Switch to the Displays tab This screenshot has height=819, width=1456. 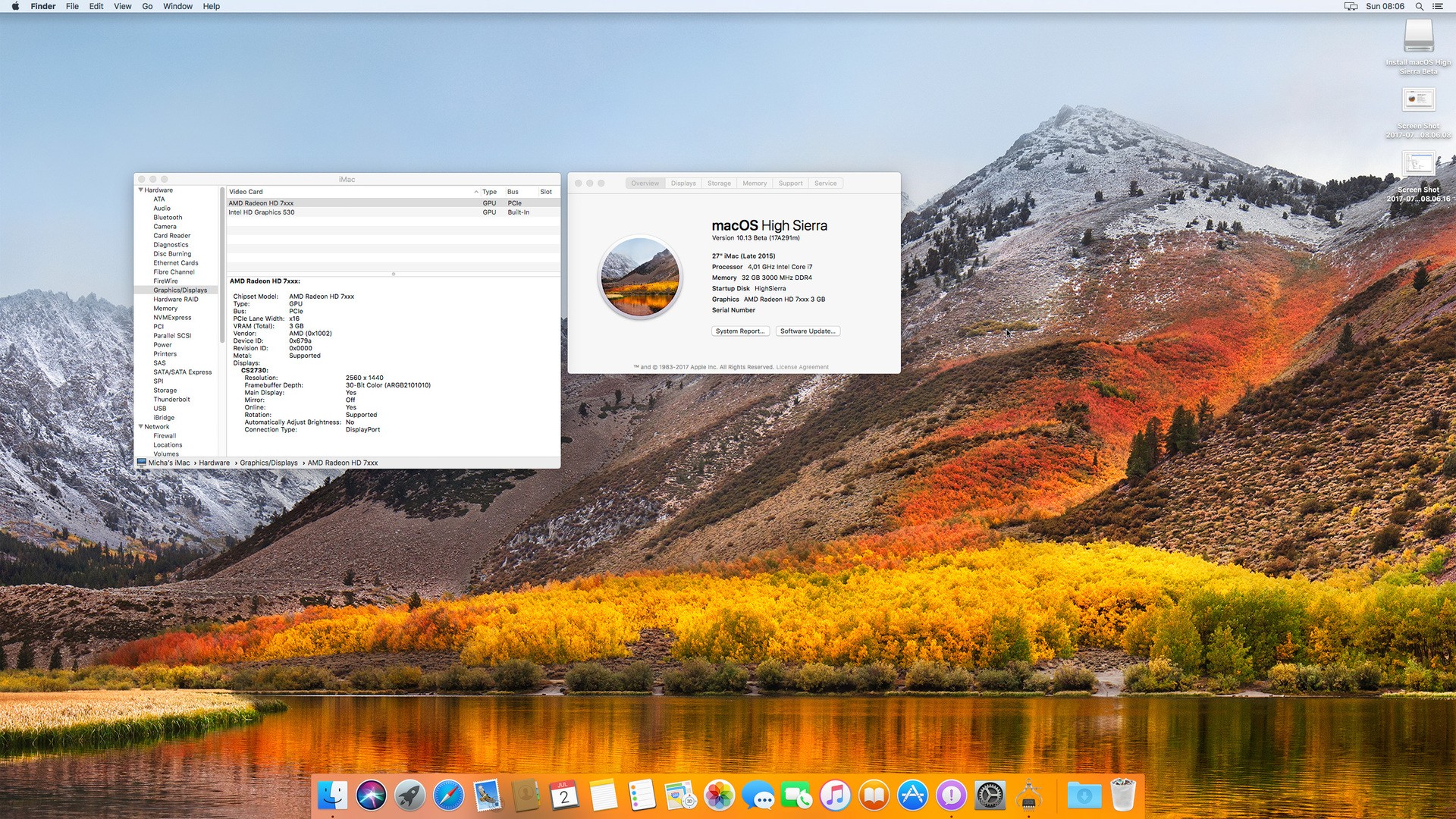point(683,184)
